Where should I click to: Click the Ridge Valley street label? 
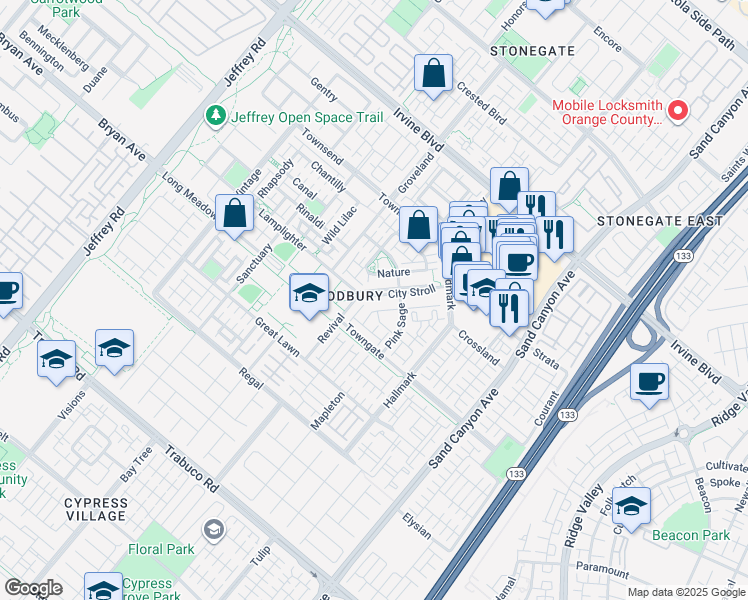click(583, 516)
